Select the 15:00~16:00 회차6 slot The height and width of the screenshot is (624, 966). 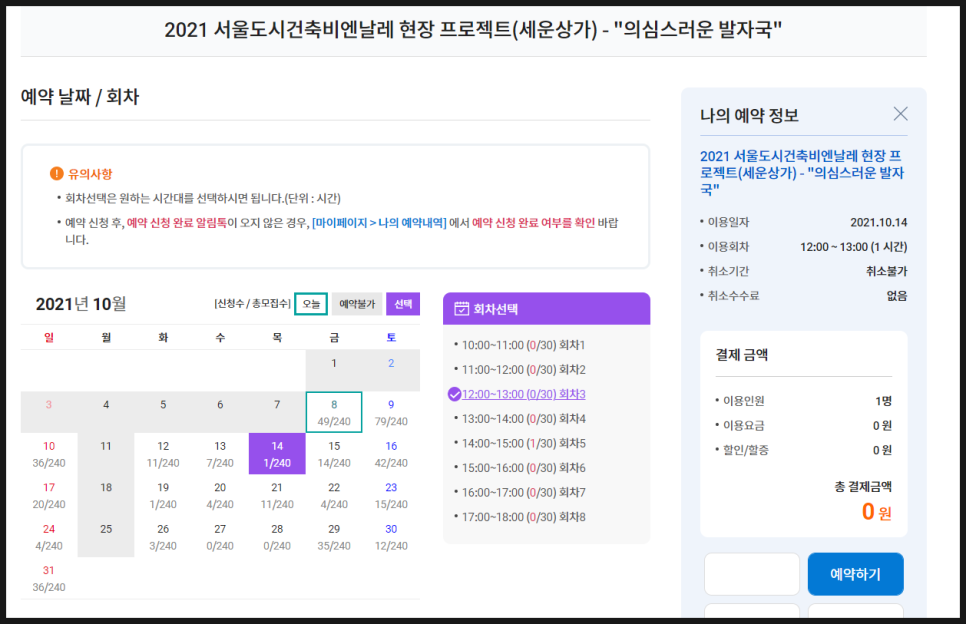[523, 468]
